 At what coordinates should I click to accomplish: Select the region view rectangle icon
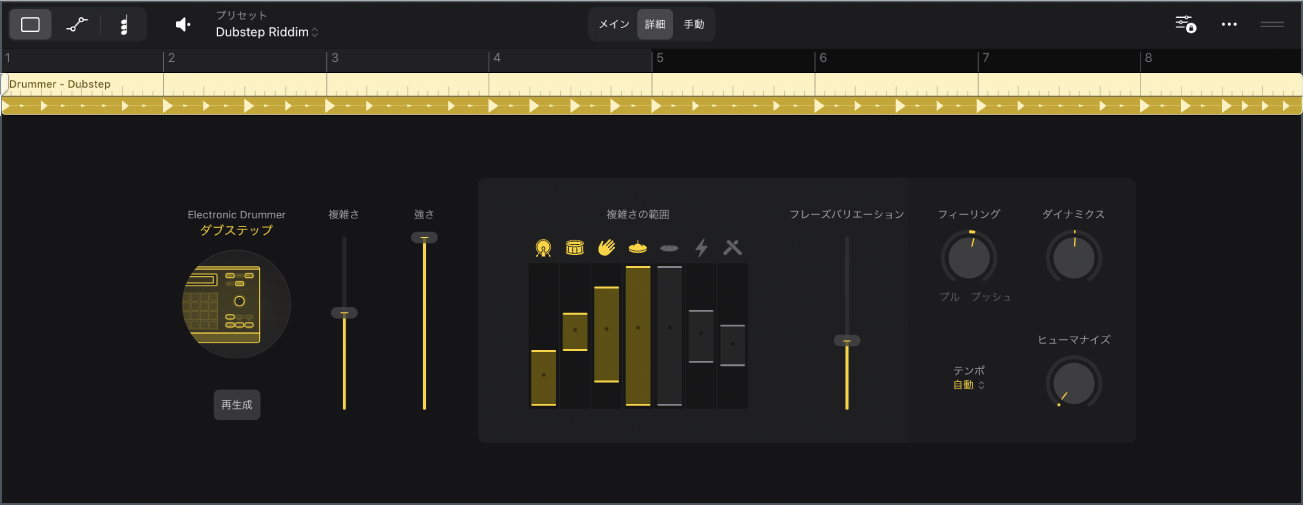(x=31, y=25)
